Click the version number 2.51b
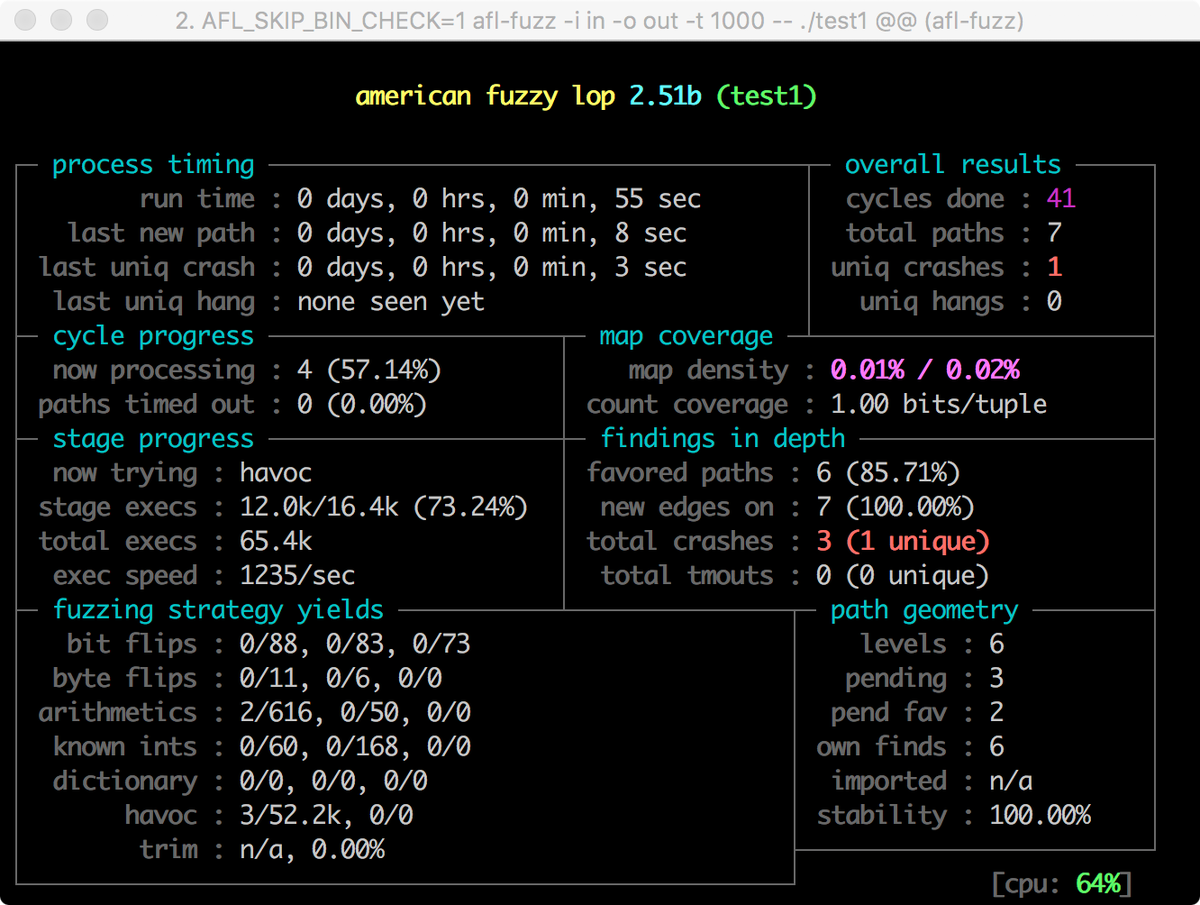The width and height of the screenshot is (1200, 905). coord(665,96)
